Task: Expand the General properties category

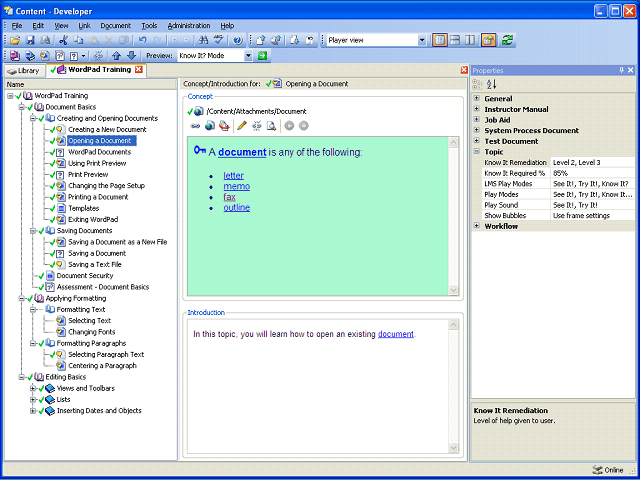Action: coord(476,98)
